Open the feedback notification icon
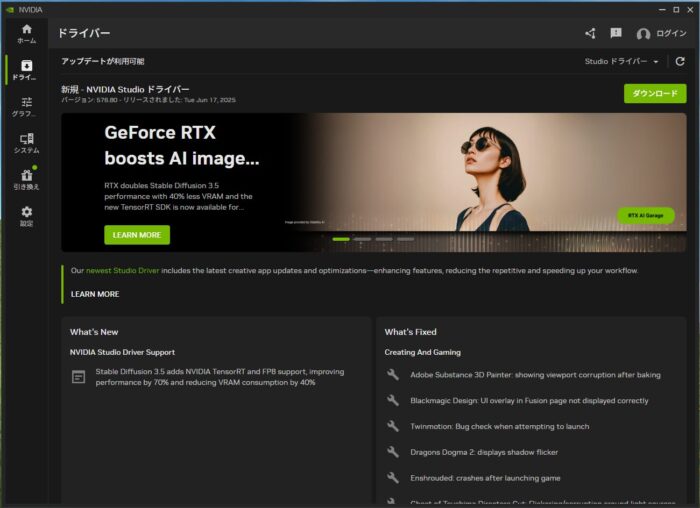The height and width of the screenshot is (508, 700). [616, 33]
